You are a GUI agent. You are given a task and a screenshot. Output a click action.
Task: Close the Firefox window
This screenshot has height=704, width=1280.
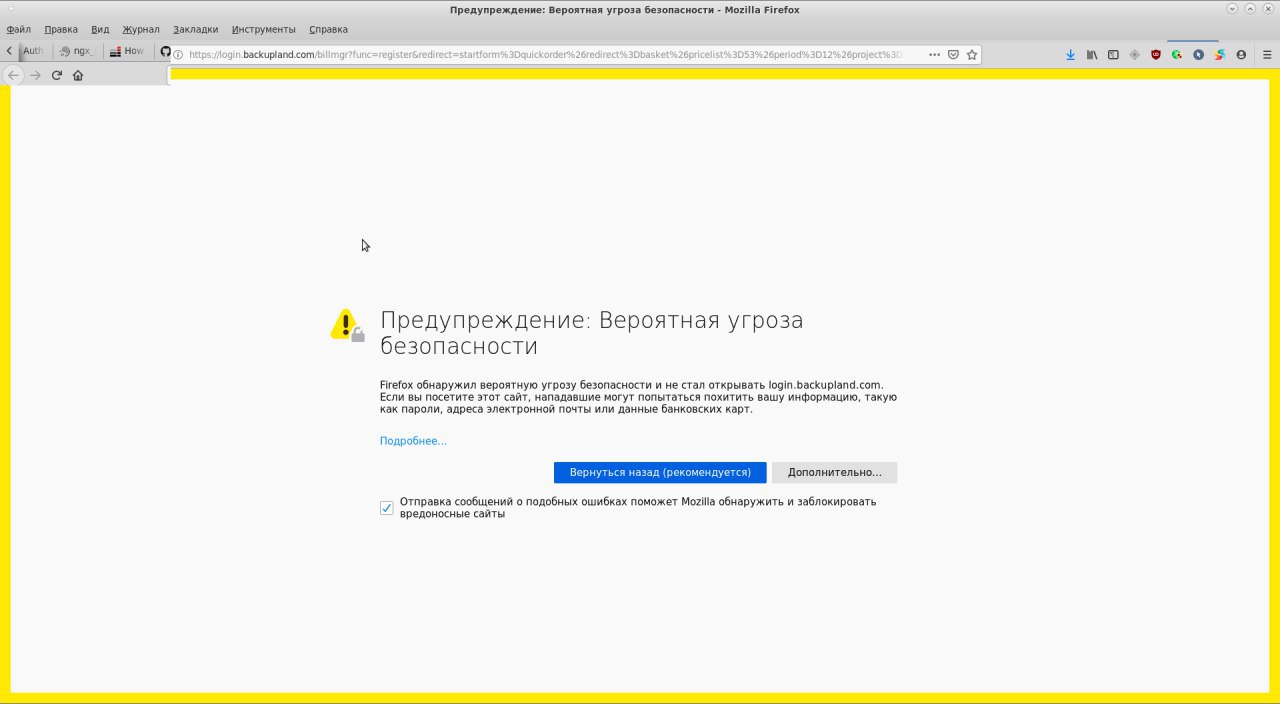click(1267, 9)
